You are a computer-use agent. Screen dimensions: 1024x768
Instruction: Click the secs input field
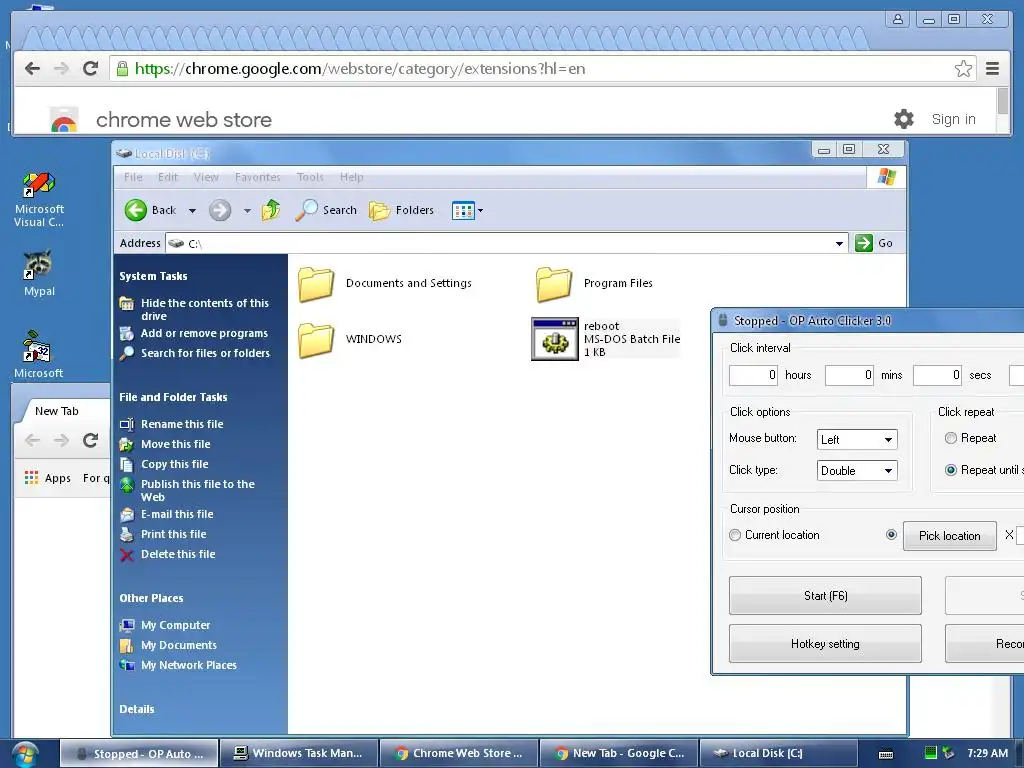coord(938,375)
